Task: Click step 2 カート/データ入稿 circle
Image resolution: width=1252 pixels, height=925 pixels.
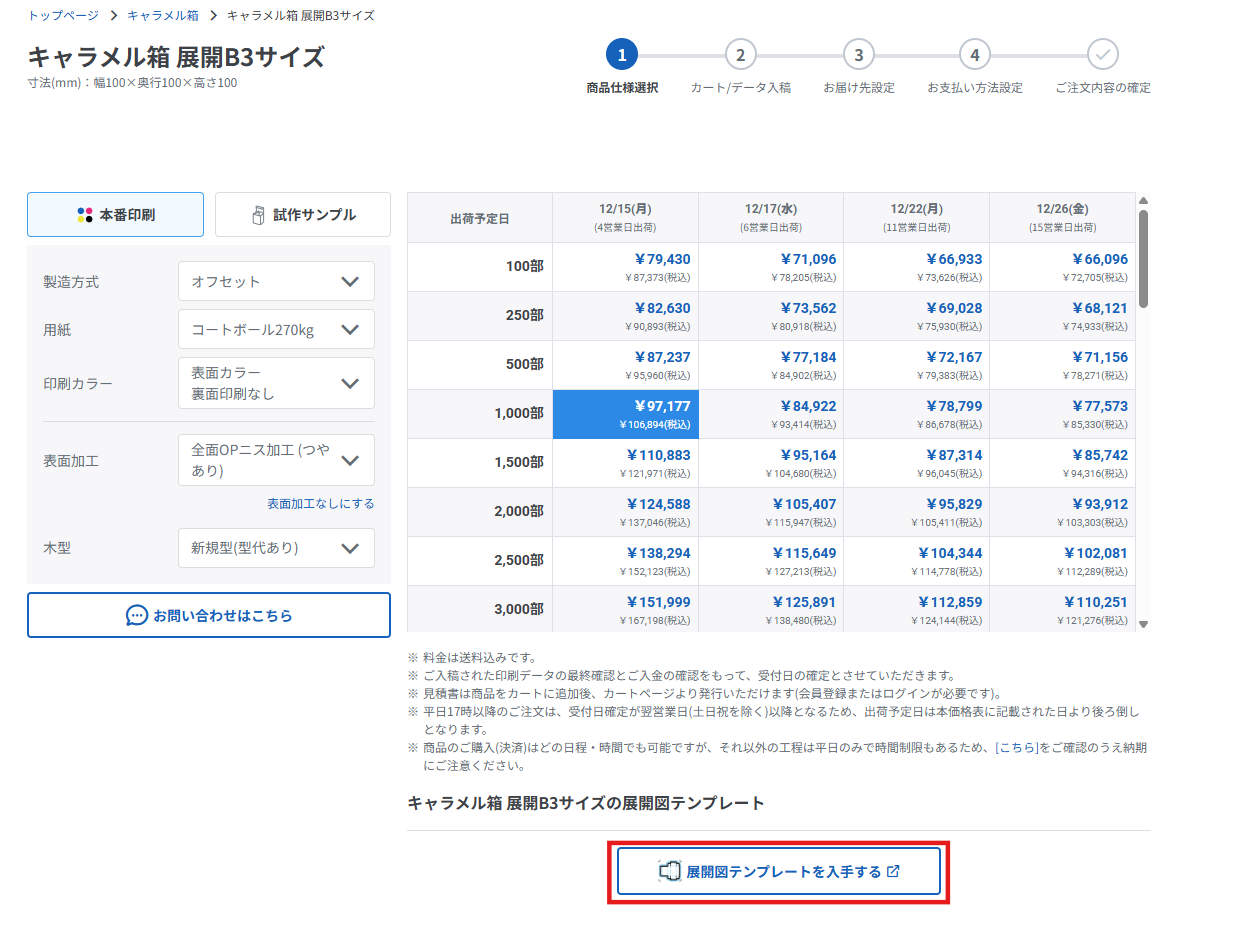Action: [x=740, y=54]
